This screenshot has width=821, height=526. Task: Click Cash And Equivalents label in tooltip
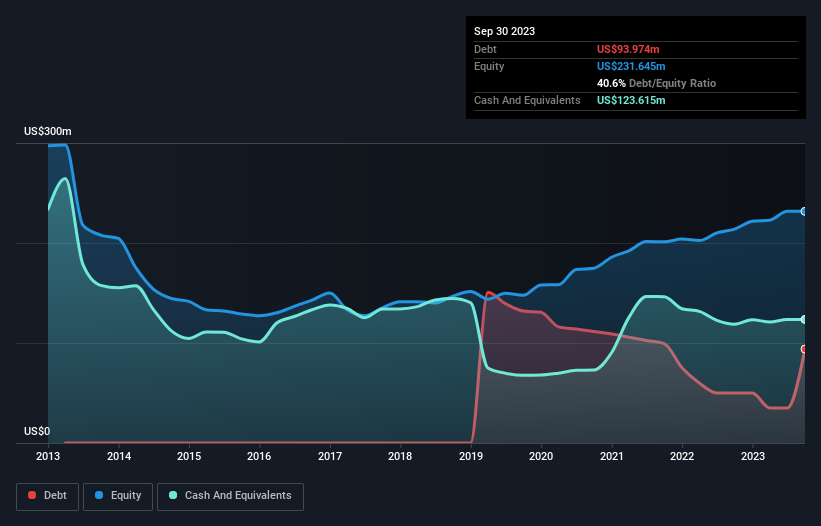(x=527, y=100)
